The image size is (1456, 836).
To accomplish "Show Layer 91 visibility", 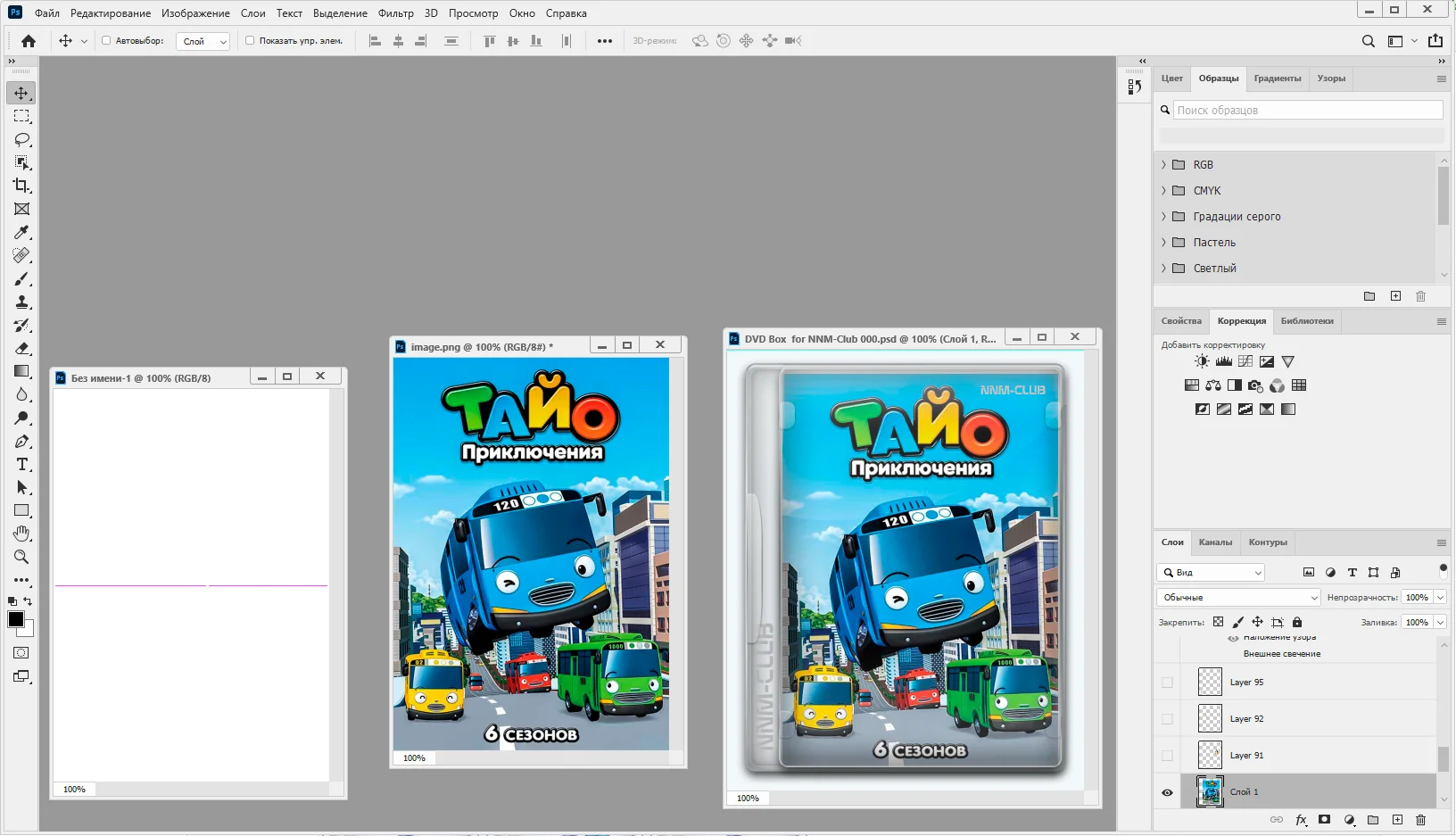I will pyautogui.click(x=1167, y=756).
